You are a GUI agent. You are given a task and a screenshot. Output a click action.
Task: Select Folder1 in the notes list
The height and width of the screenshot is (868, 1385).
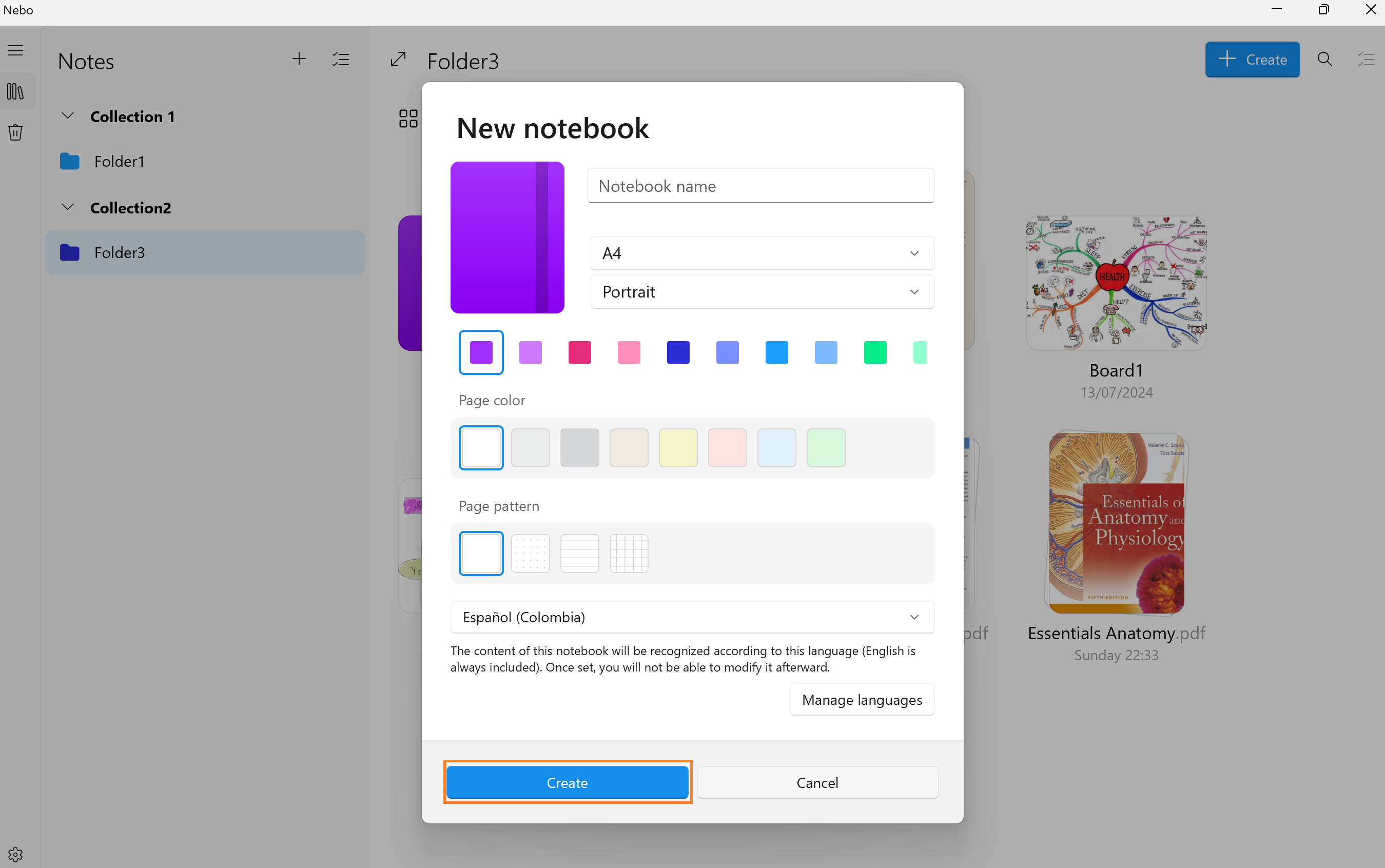pos(119,161)
